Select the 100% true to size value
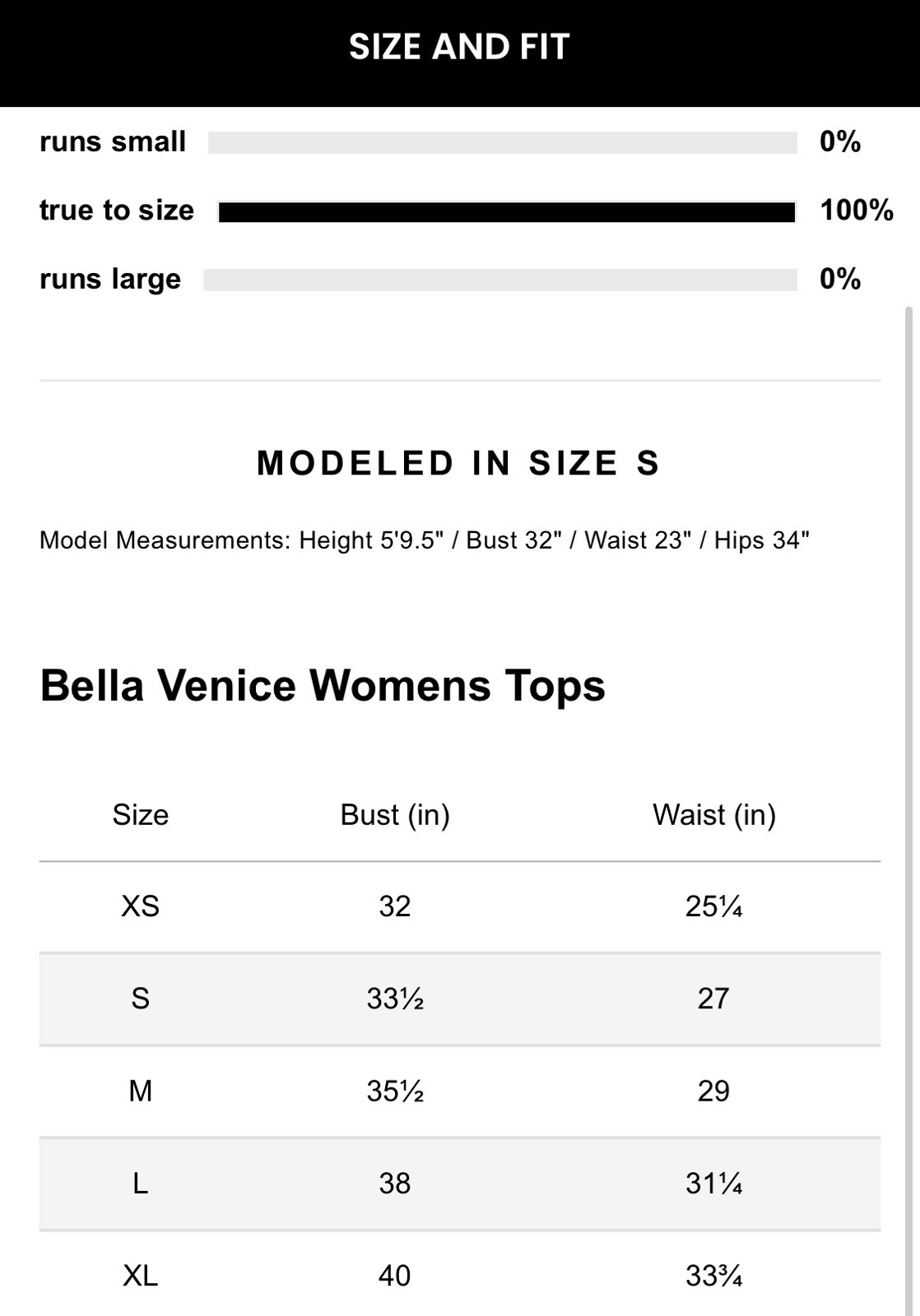The width and height of the screenshot is (920, 1316). tap(856, 211)
